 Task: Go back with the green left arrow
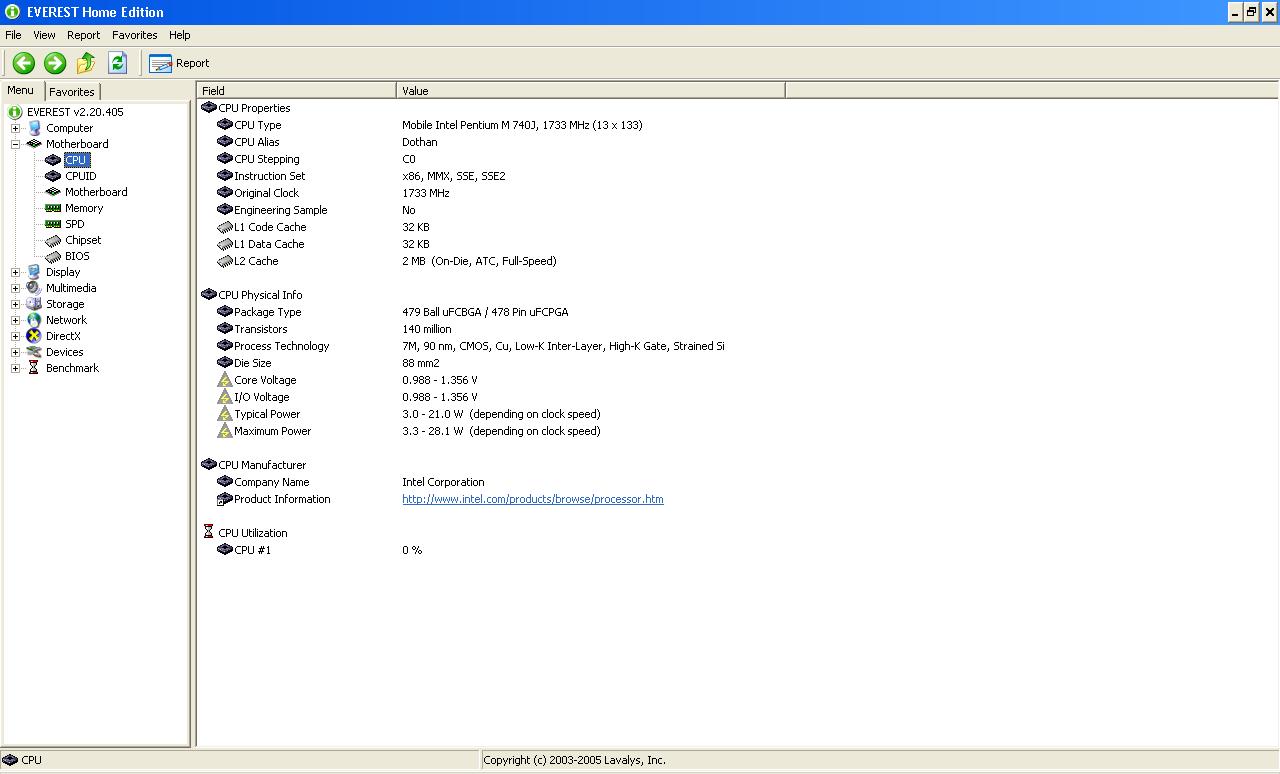23,63
